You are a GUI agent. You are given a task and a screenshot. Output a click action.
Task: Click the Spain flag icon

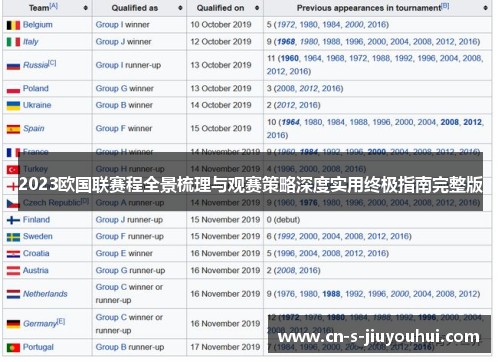click(x=13, y=129)
